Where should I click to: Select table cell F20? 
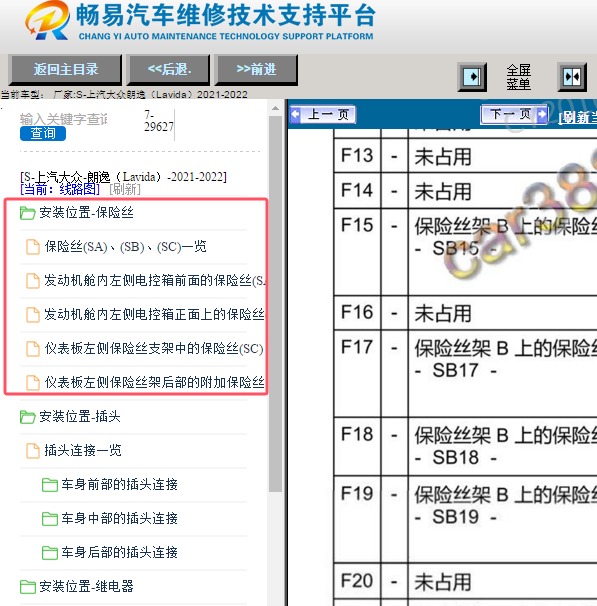click(357, 581)
